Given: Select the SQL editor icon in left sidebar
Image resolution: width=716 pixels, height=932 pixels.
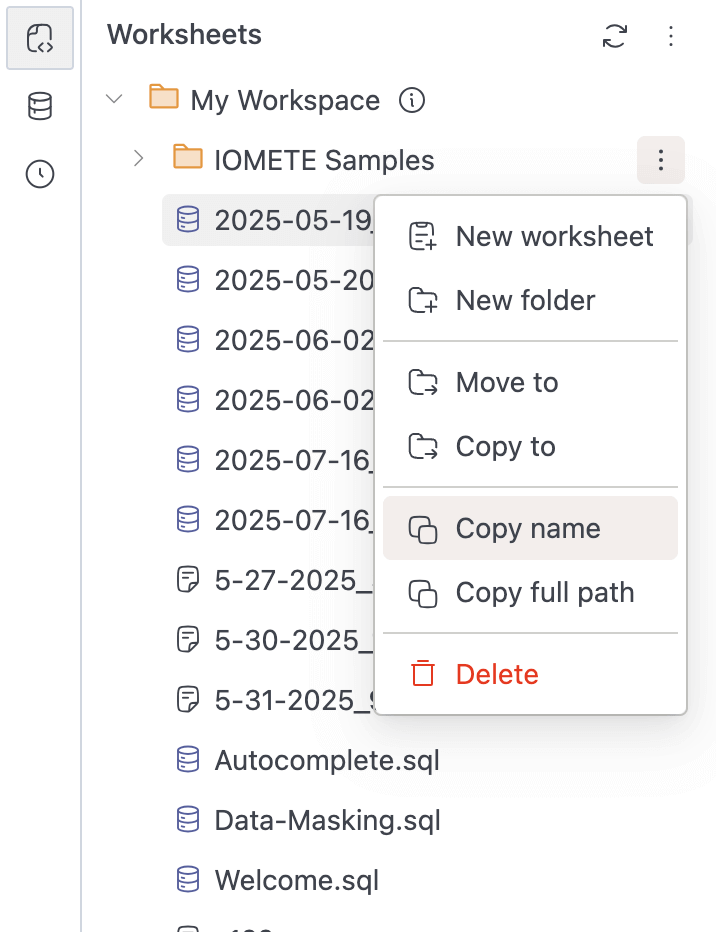Looking at the screenshot, I should tap(39, 38).
